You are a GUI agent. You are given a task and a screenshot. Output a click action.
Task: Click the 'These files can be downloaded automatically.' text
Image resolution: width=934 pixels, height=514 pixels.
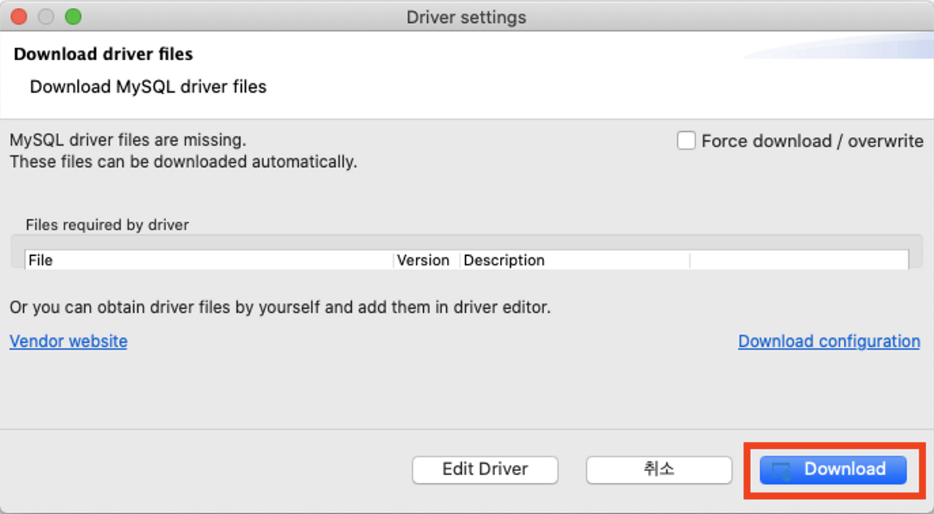tap(183, 161)
